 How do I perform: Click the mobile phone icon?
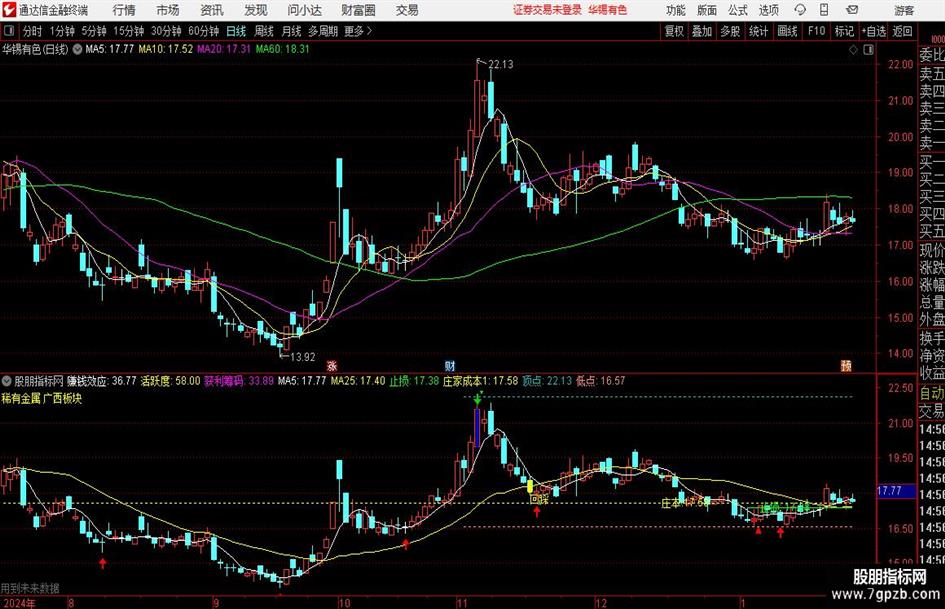[824, 10]
